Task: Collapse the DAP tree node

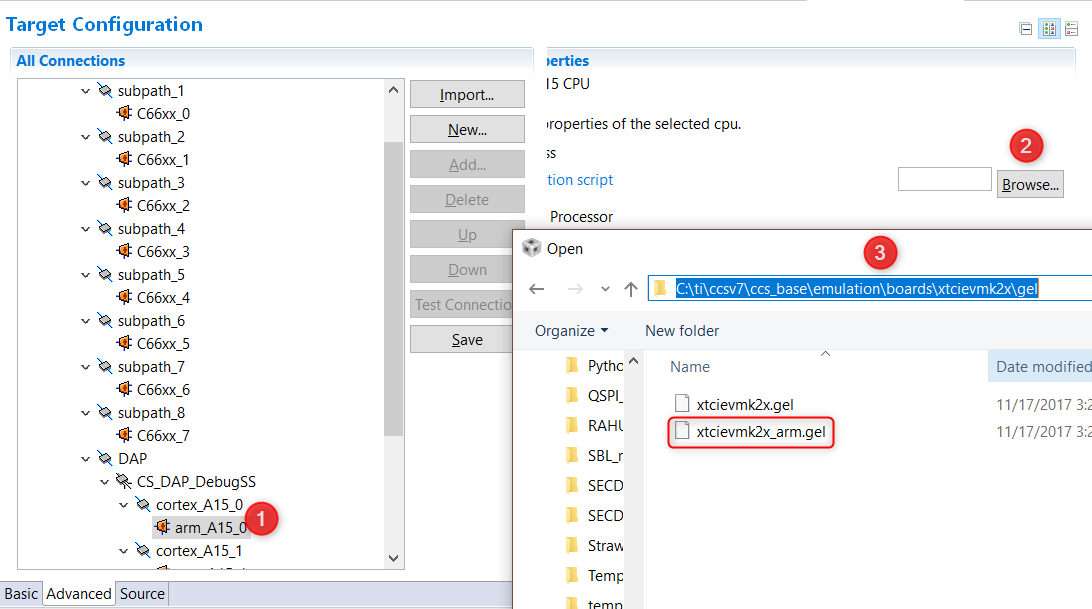Action: pyautogui.click(x=85, y=459)
